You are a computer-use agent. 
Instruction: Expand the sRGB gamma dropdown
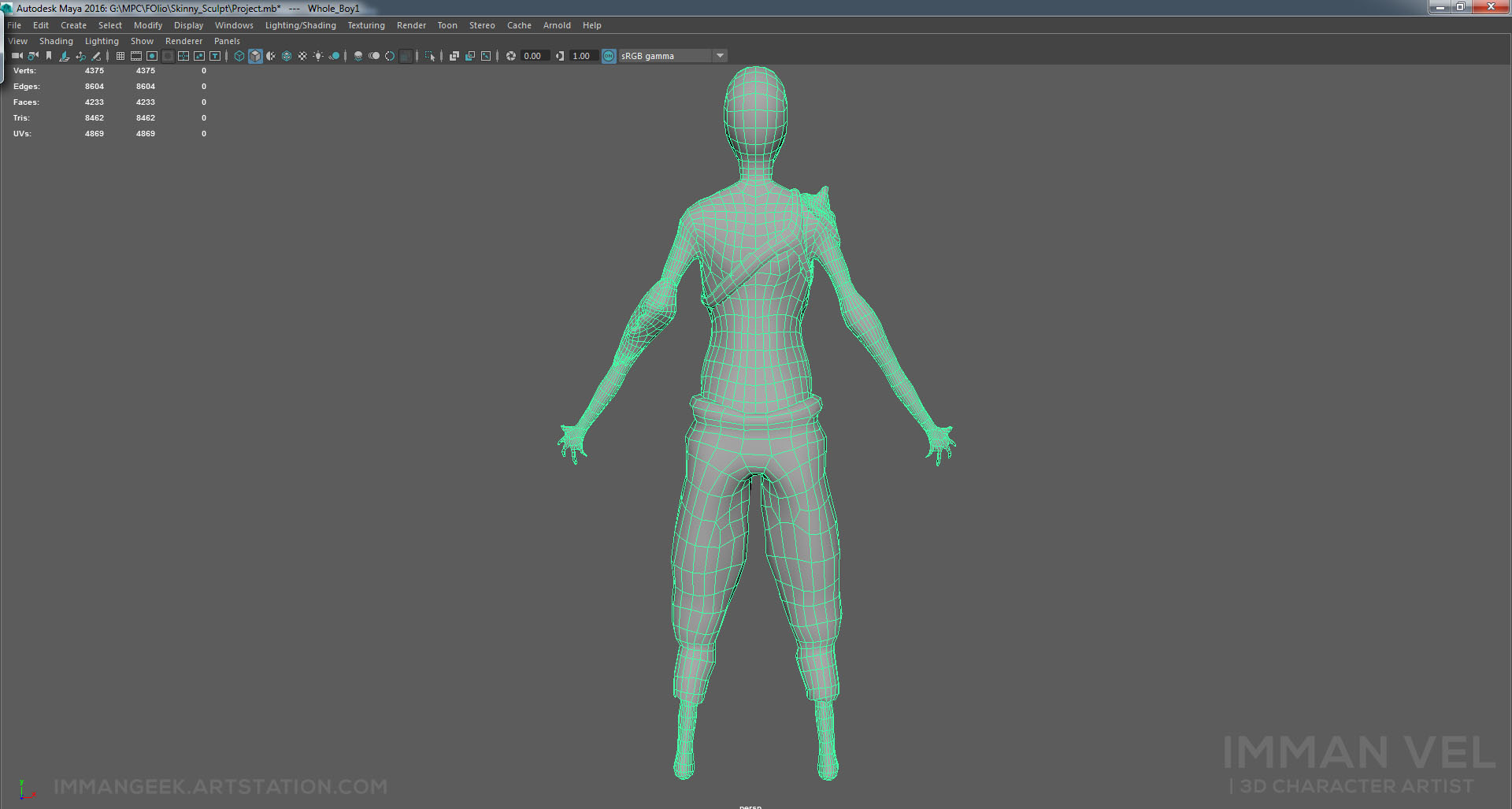pyautogui.click(x=720, y=56)
